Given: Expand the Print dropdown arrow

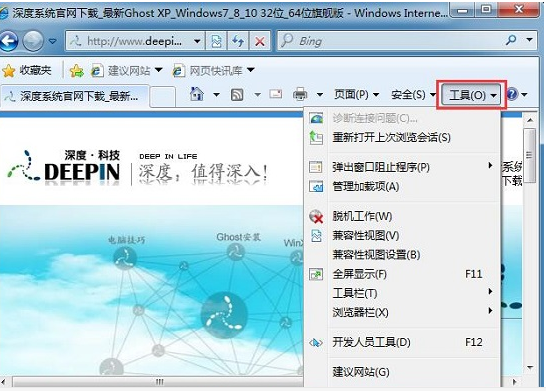Looking at the screenshot, I should [x=320, y=94].
